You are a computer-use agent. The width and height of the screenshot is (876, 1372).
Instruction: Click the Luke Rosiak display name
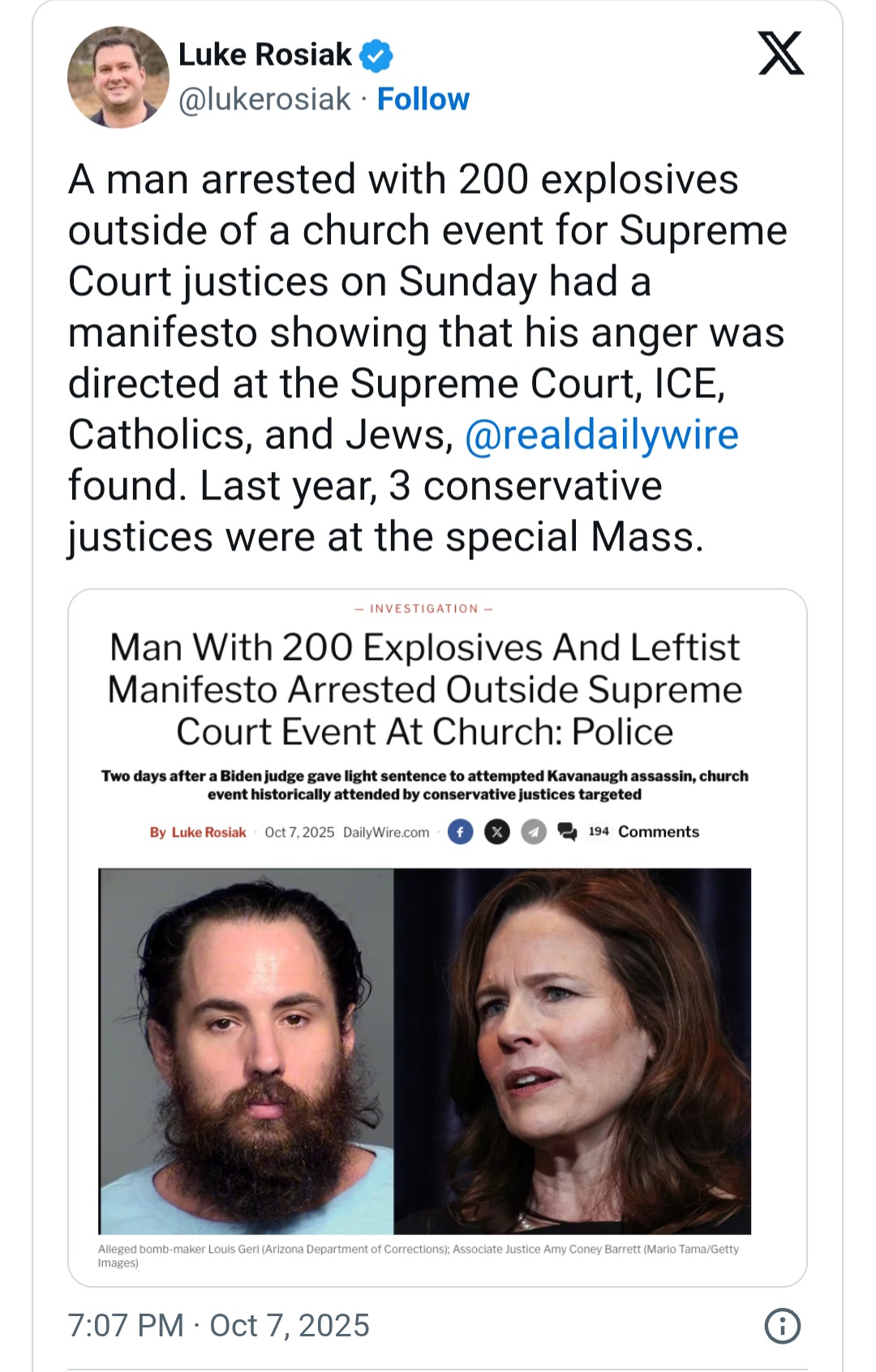tap(264, 55)
